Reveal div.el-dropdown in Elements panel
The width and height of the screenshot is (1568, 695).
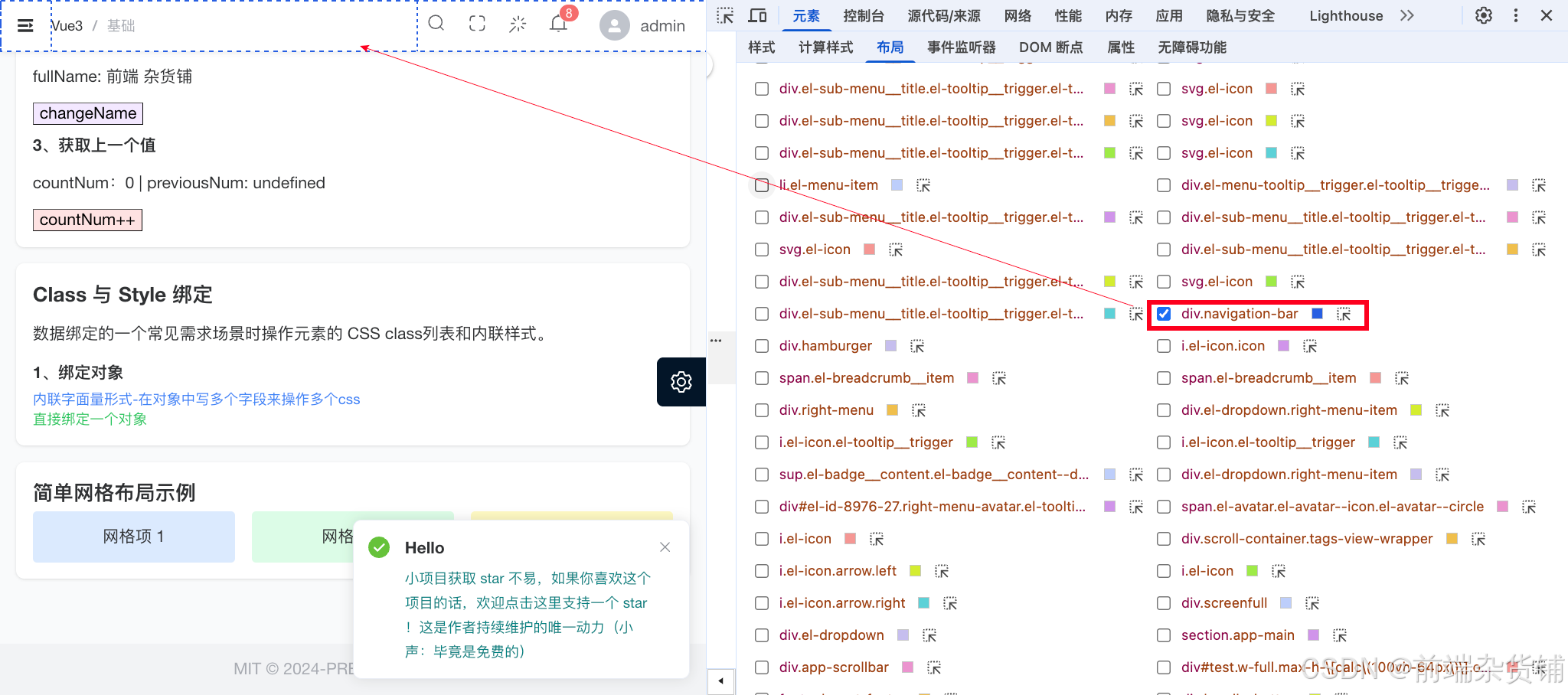pyautogui.click(x=929, y=635)
